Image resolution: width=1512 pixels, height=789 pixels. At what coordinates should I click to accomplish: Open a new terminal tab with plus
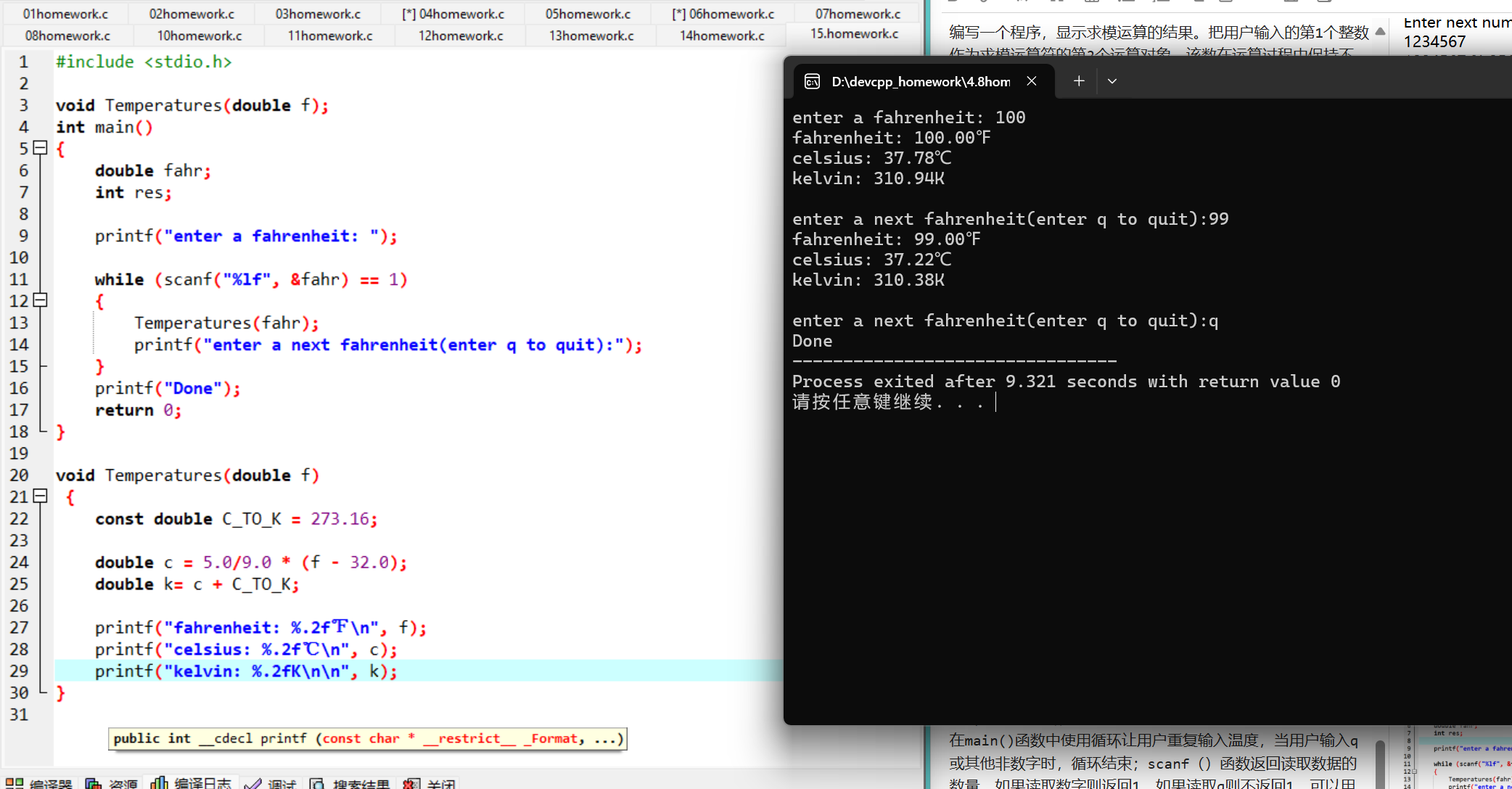pos(1079,81)
